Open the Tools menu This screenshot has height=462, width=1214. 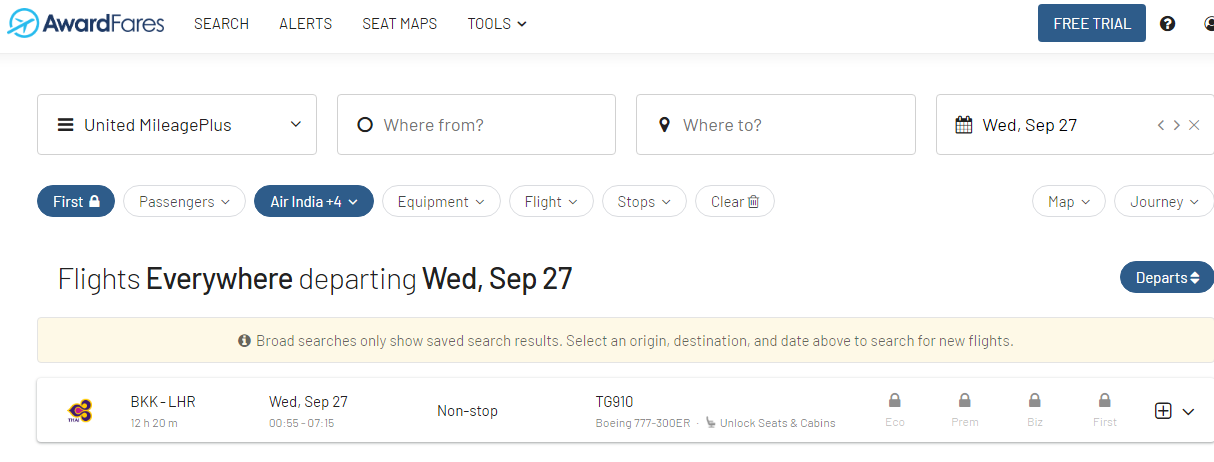pos(497,24)
